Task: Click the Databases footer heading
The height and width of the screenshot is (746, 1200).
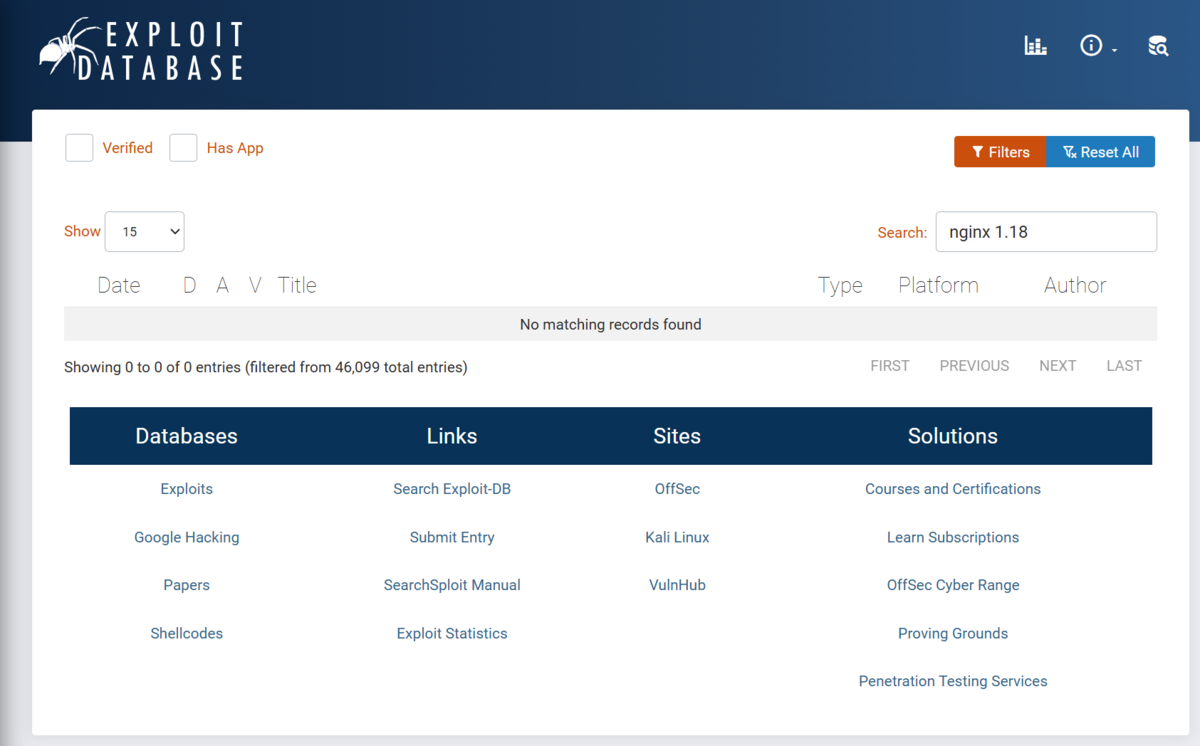Action: coord(186,436)
